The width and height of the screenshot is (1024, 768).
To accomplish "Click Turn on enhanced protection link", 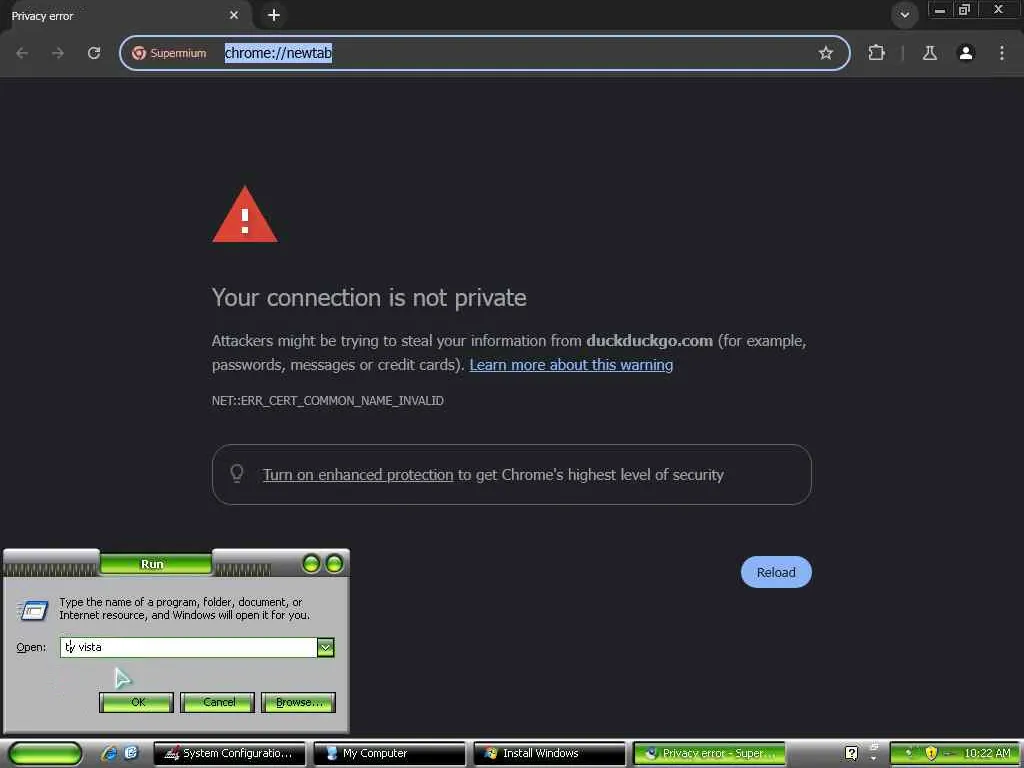I will click(358, 475).
